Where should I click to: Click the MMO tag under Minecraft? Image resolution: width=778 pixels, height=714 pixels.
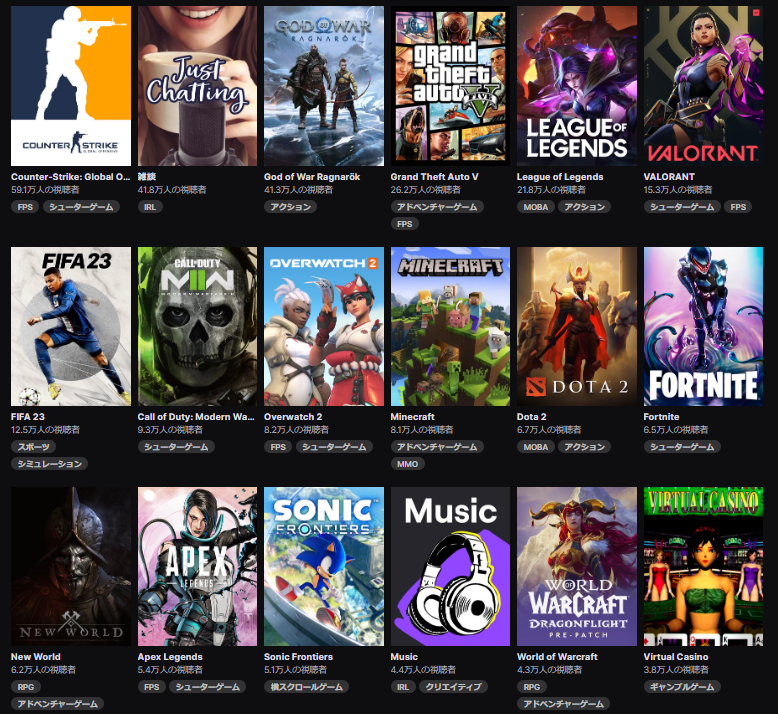click(x=408, y=464)
